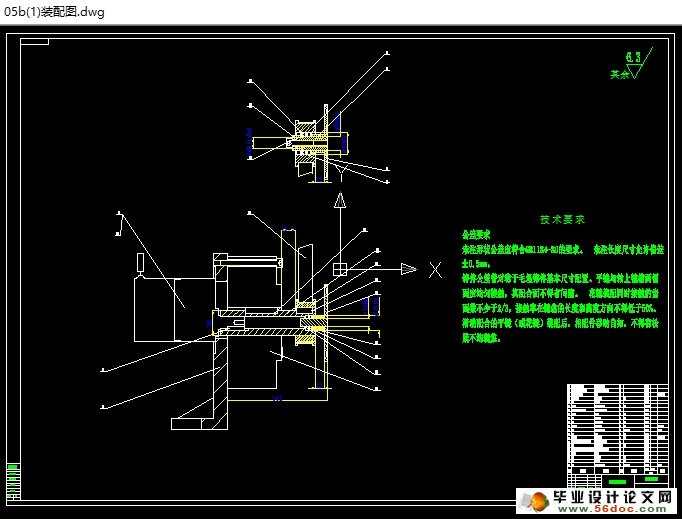This screenshot has height=519, width=682.
Task: Select the parts list table
Action: click(x=616, y=429)
